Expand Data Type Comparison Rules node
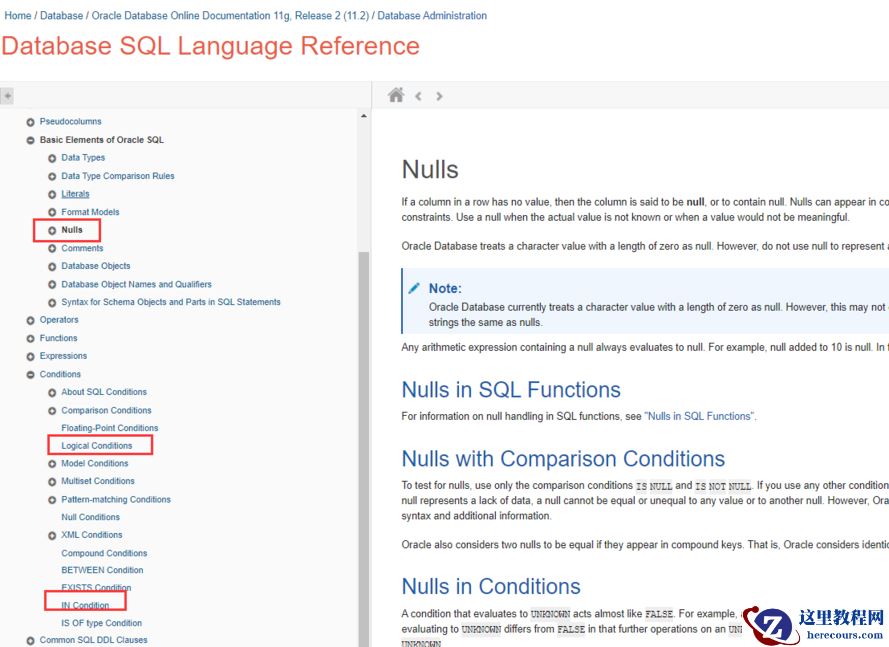This screenshot has height=647, width=889. pos(52,176)
